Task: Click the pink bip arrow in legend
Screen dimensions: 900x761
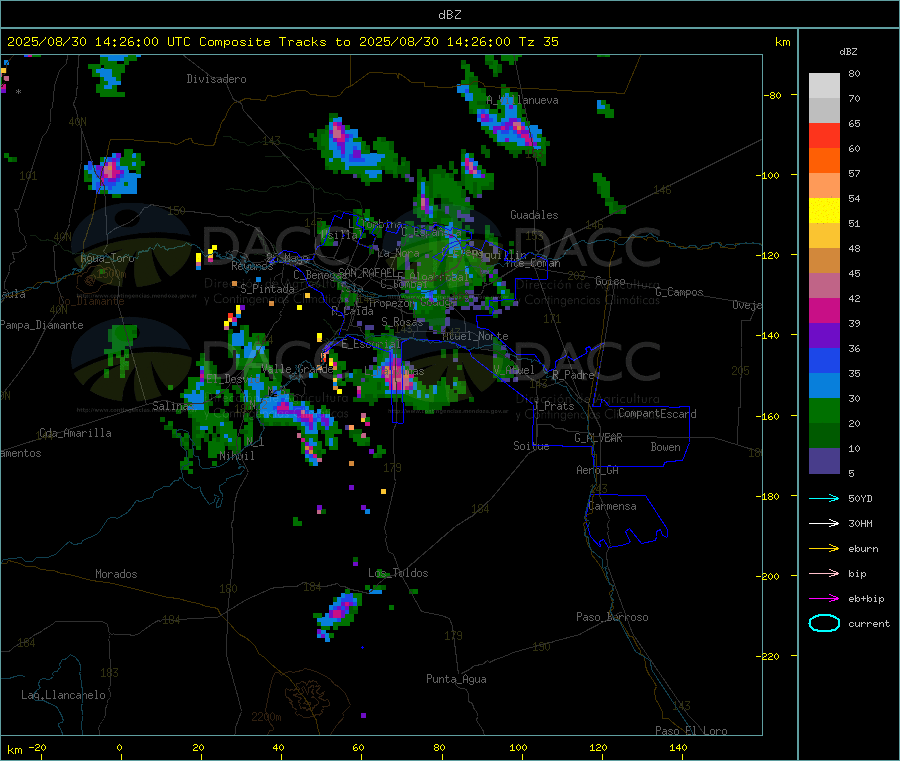Action: tap(824, 573)
